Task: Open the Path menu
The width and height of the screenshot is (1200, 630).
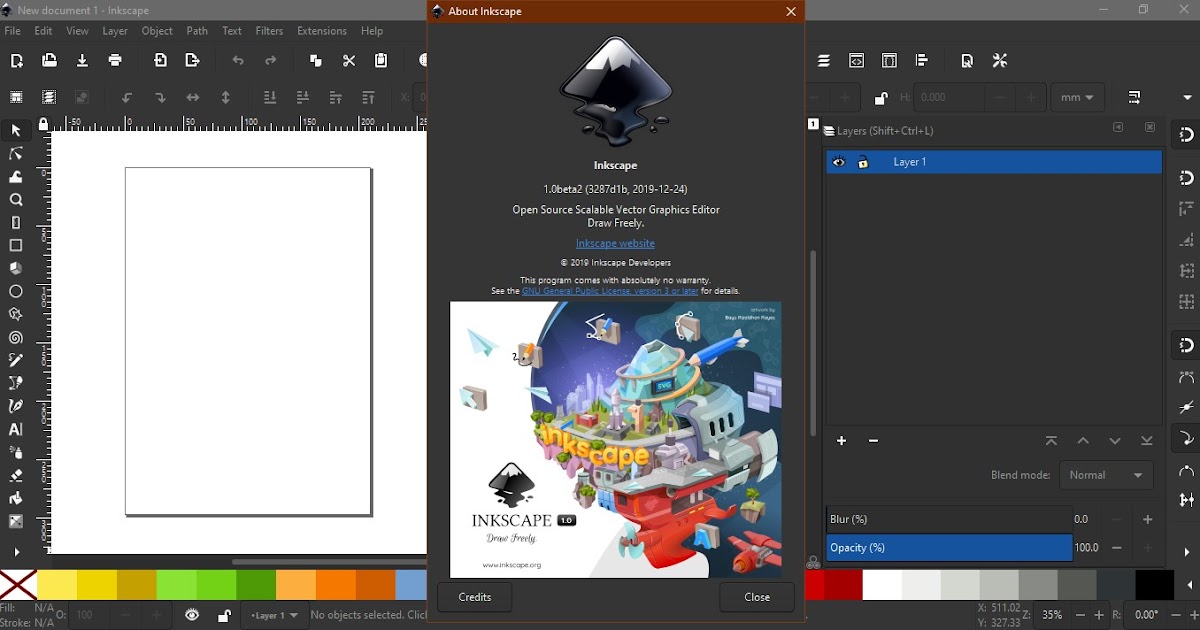Action: 197,31
